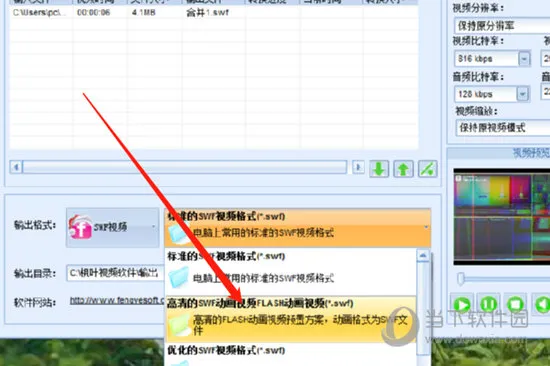
Task: Move selected file up with green up arrow
Action: pos(403,169)
